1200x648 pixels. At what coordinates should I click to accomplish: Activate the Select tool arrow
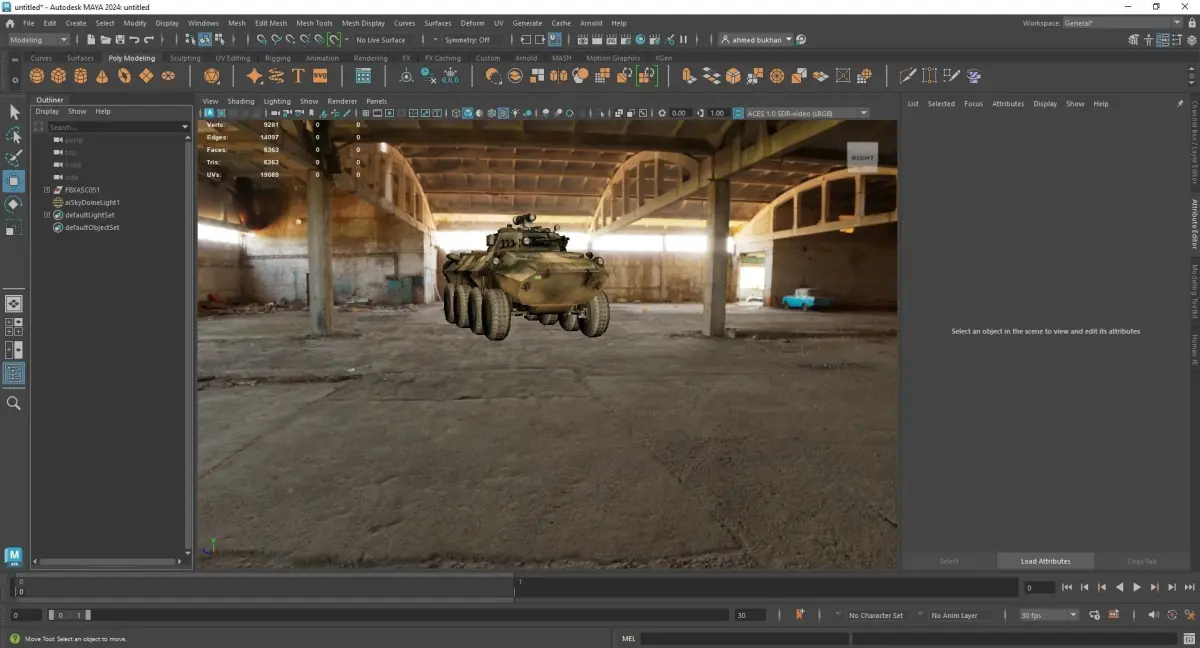14,112
